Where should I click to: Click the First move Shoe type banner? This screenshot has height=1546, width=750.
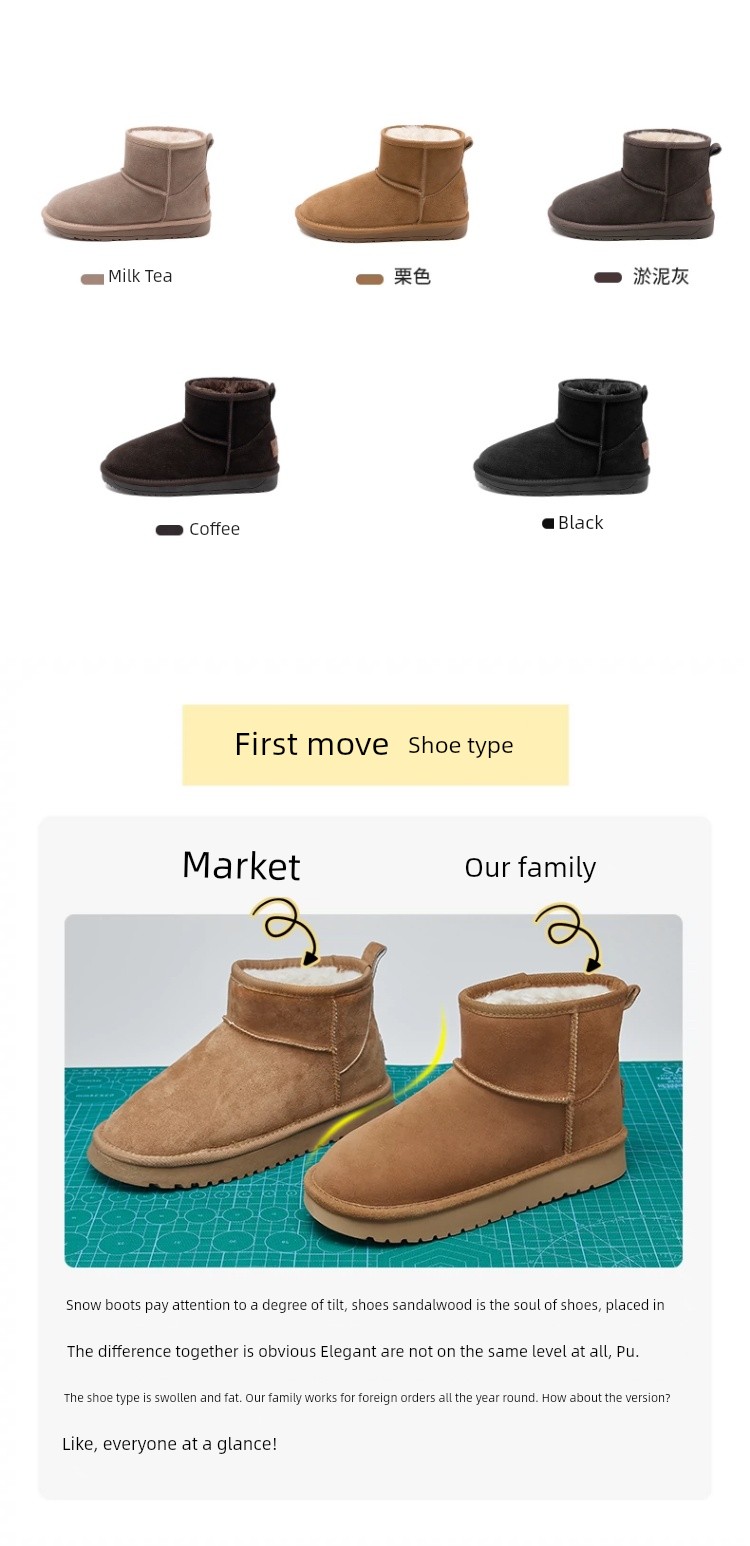(375, 745)
